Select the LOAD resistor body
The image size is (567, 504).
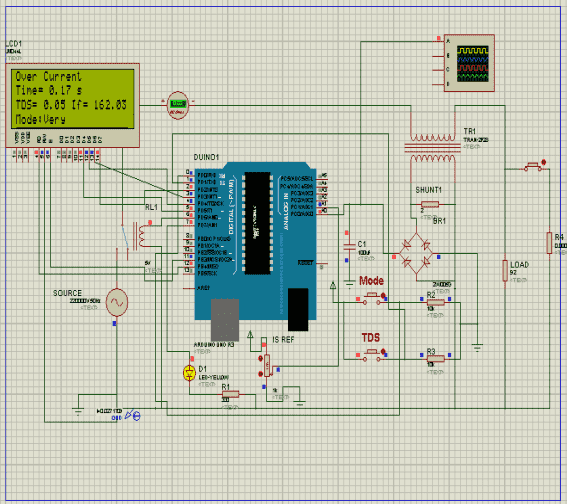click(x=505, y=270)
